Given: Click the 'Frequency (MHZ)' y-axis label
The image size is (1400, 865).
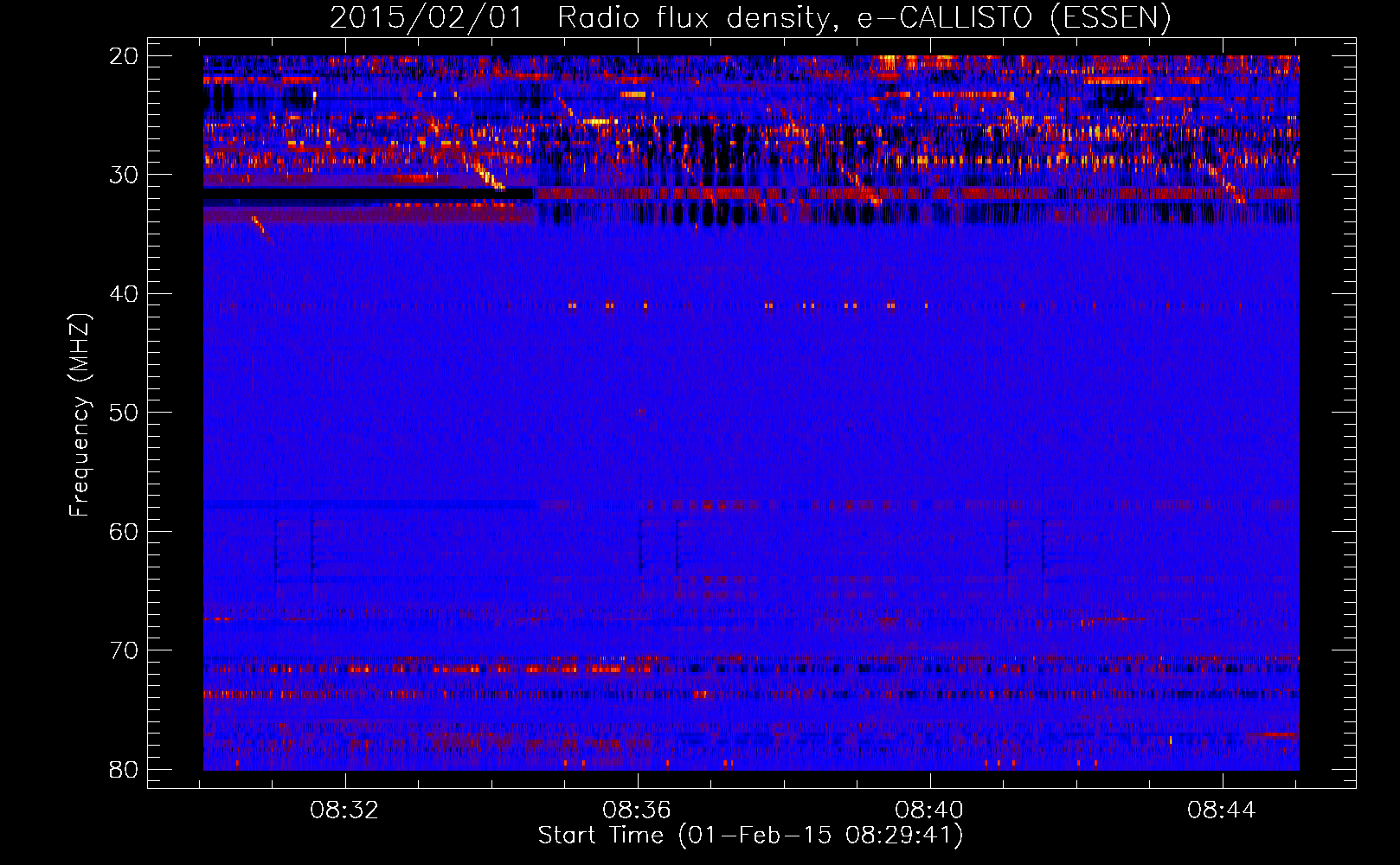Looking at the screenshot, I should click(x=80, y=415).
